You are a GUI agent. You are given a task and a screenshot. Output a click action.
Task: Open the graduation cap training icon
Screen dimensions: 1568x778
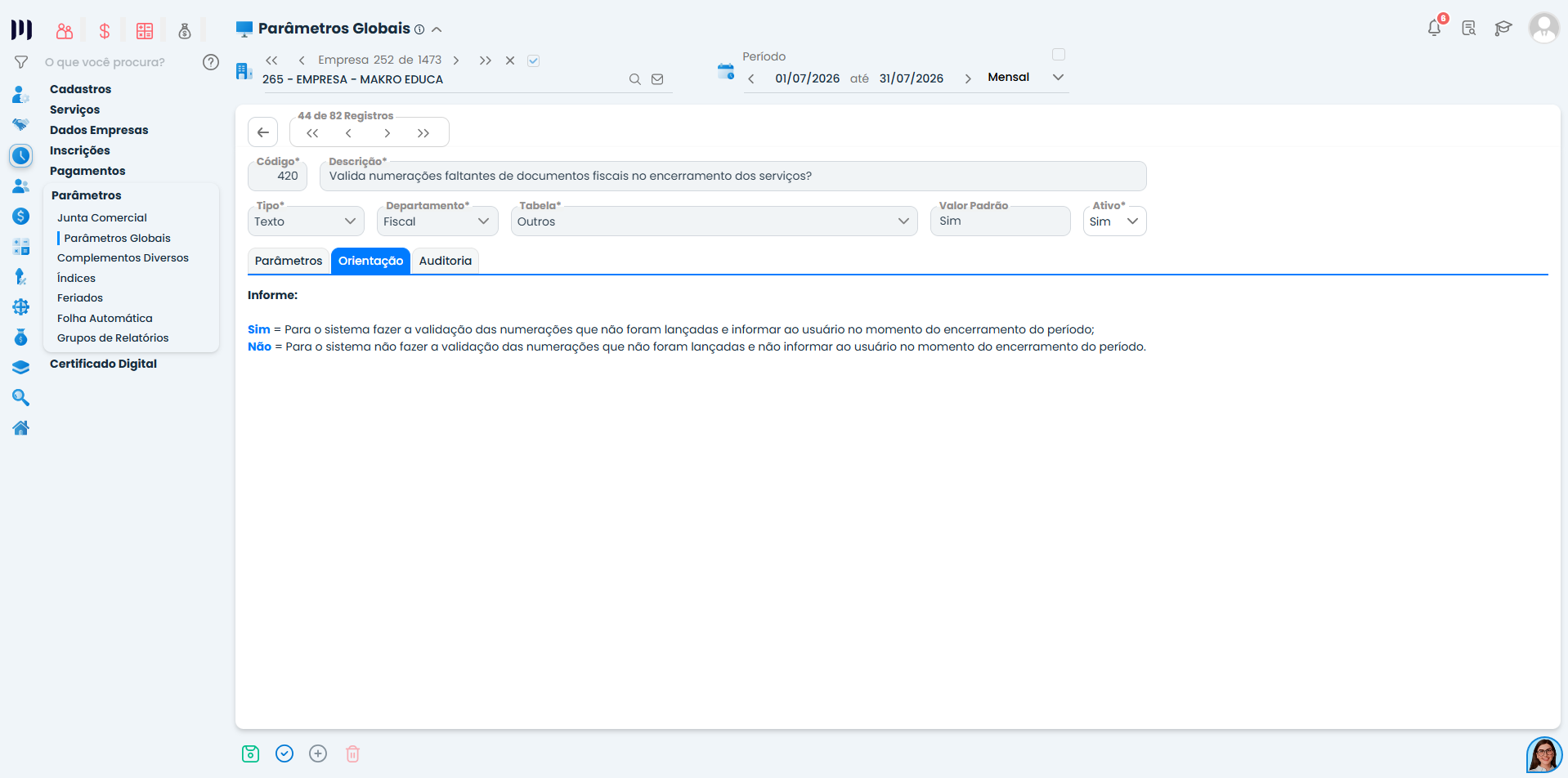pos(1503,28)
